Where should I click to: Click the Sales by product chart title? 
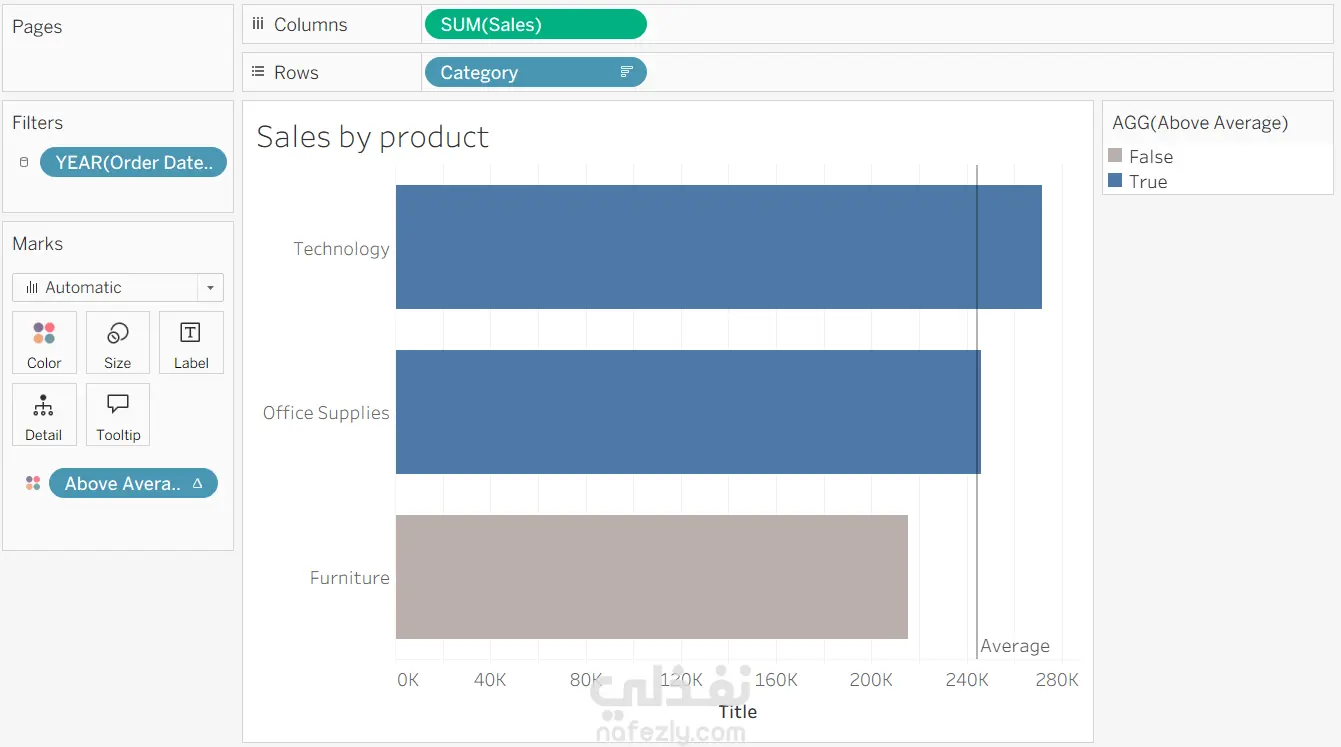coord(372,137)
